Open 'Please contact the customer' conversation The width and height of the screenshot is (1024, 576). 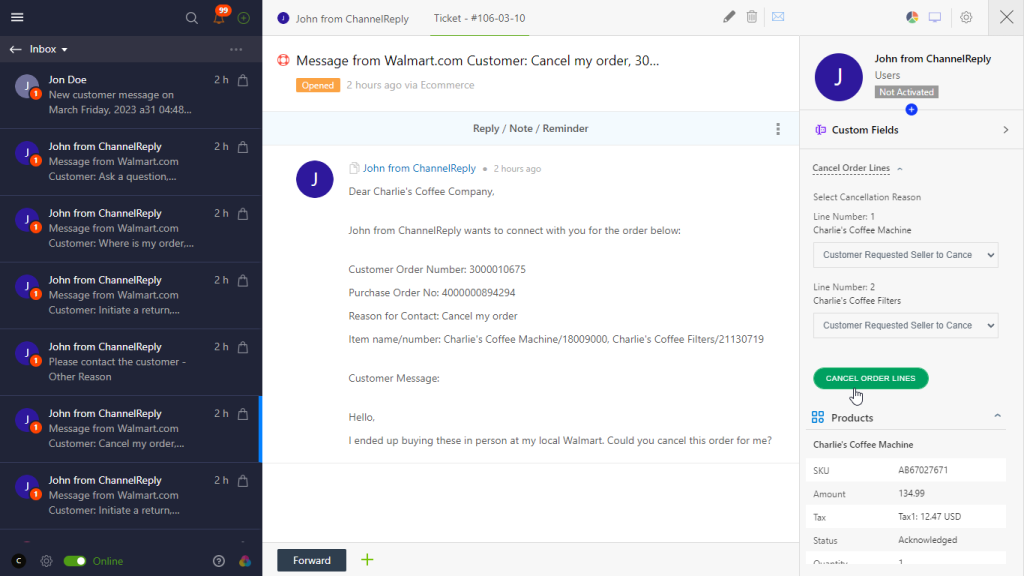131,362
